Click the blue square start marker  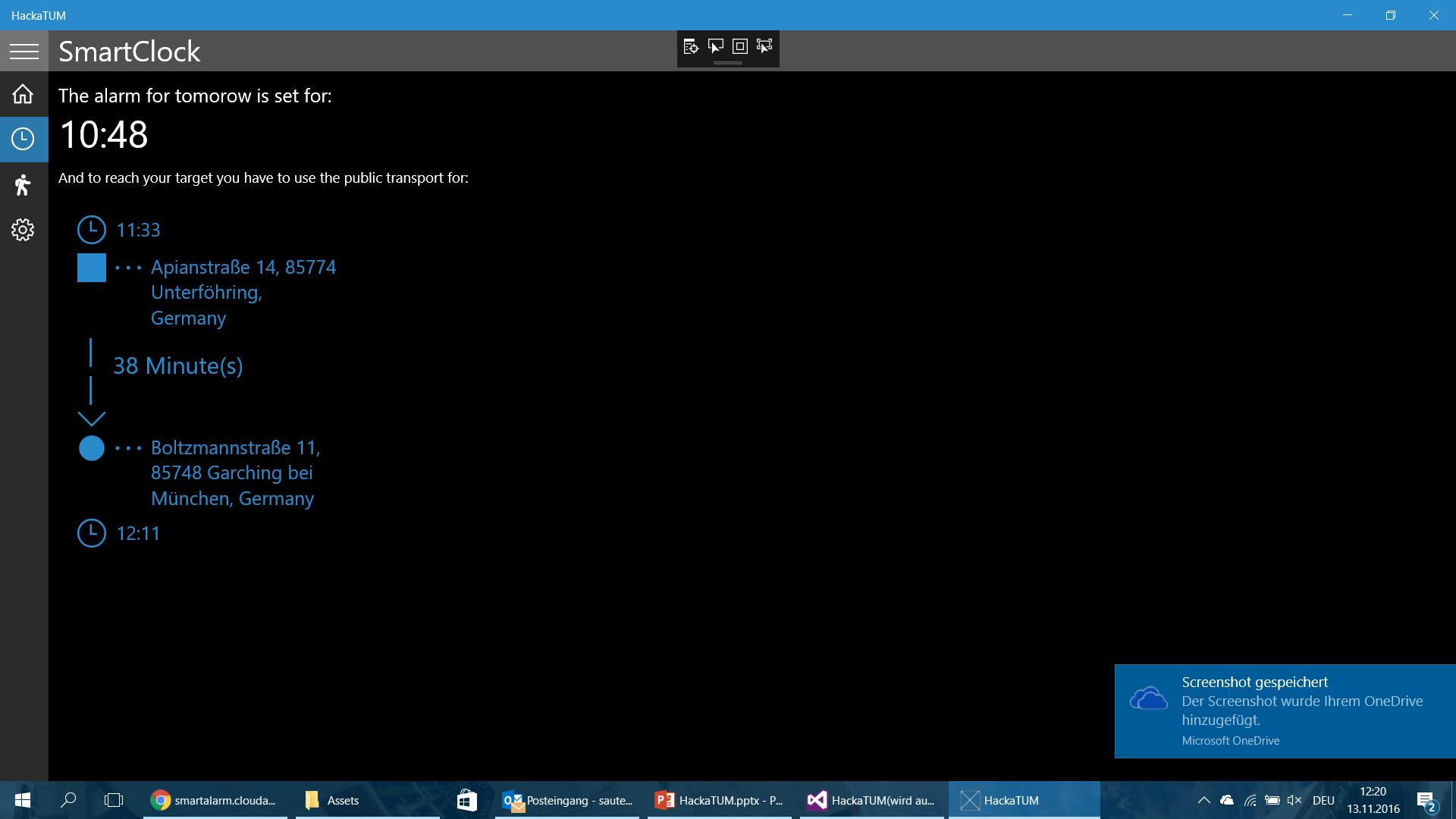92,268
